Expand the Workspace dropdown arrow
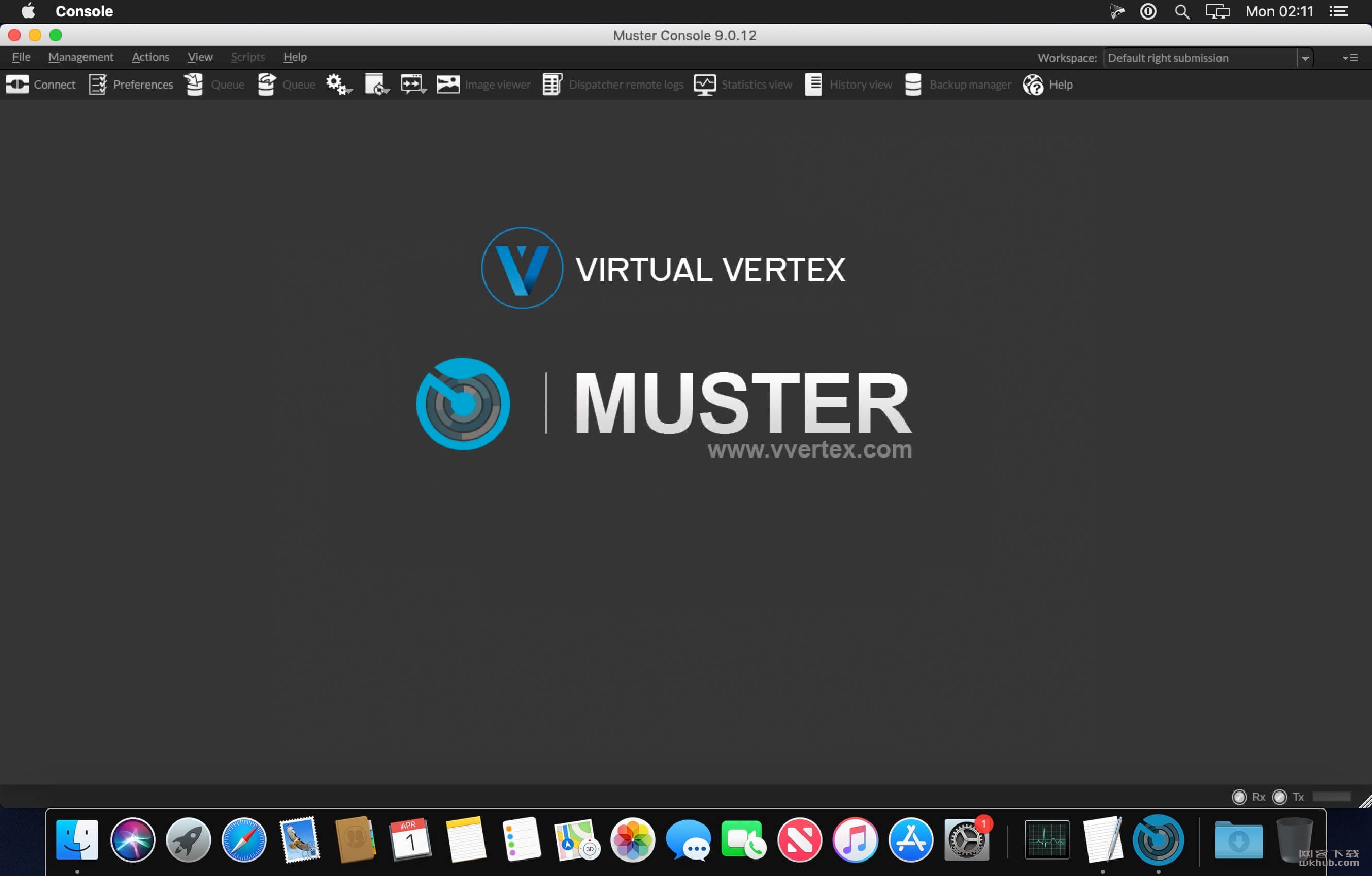The image size is (1372, 876). pyautogui.click(x=1306, y=58)
